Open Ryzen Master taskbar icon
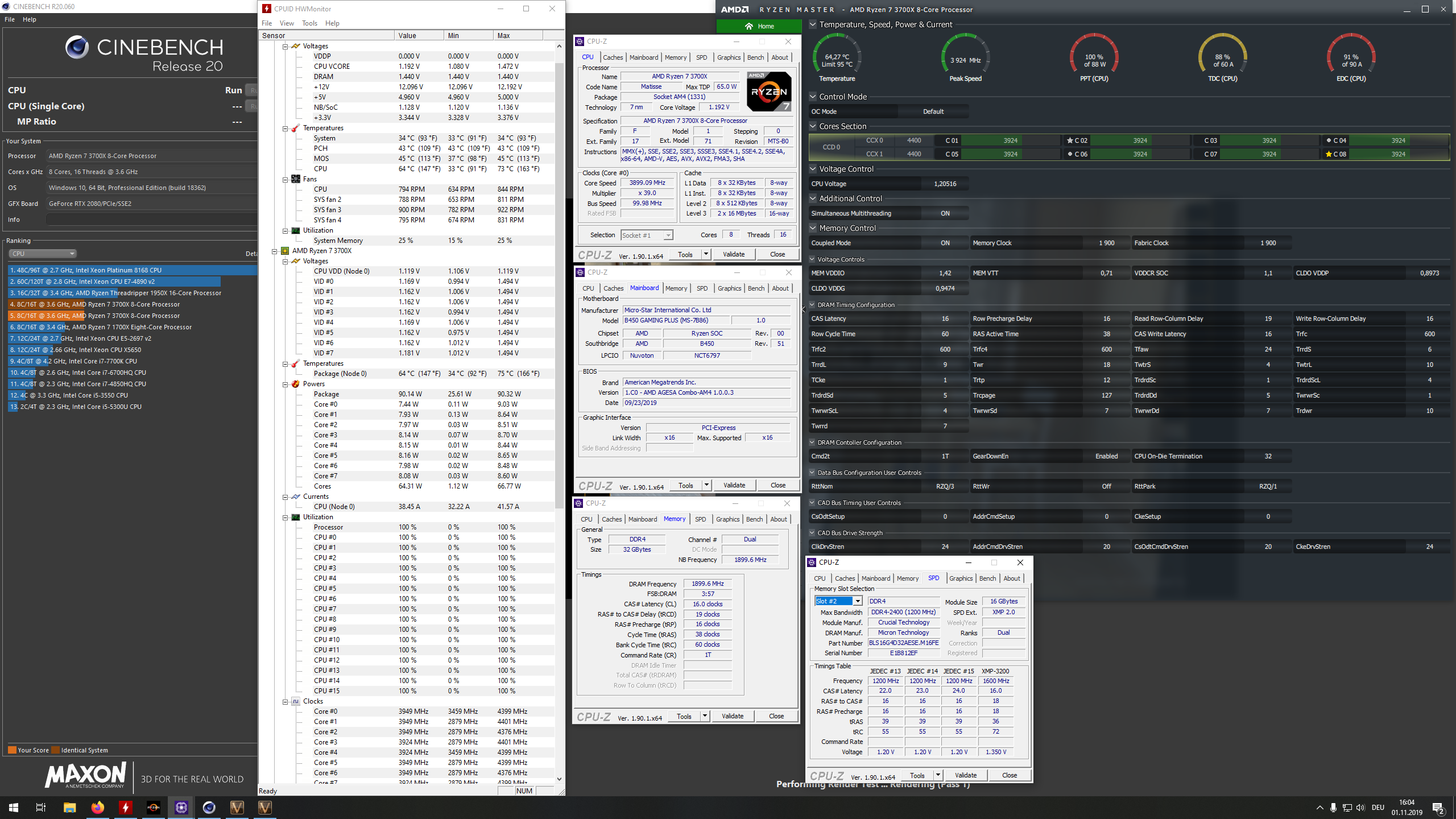The height and width of the screenshot is (819, 1456). pyautogui.click(x=154, y=807)
